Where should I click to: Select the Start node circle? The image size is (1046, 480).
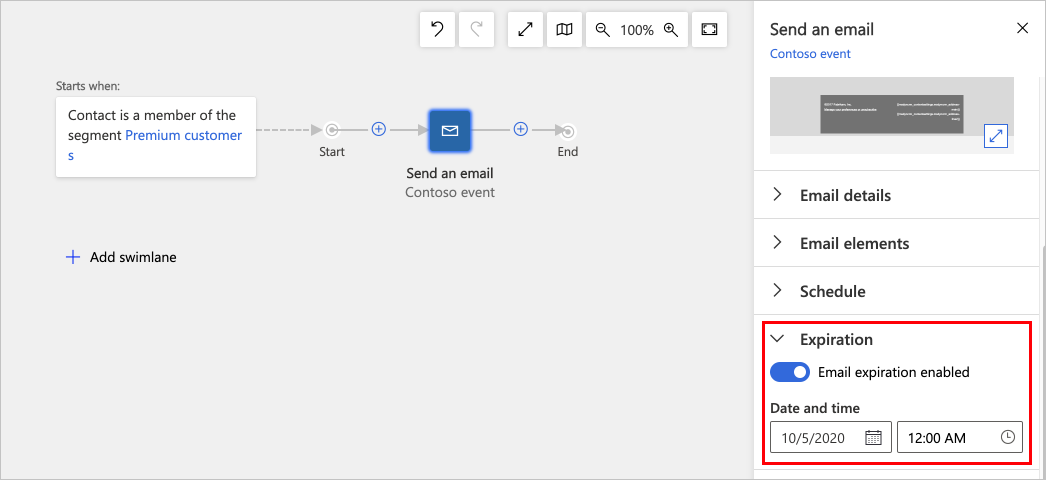332,131
